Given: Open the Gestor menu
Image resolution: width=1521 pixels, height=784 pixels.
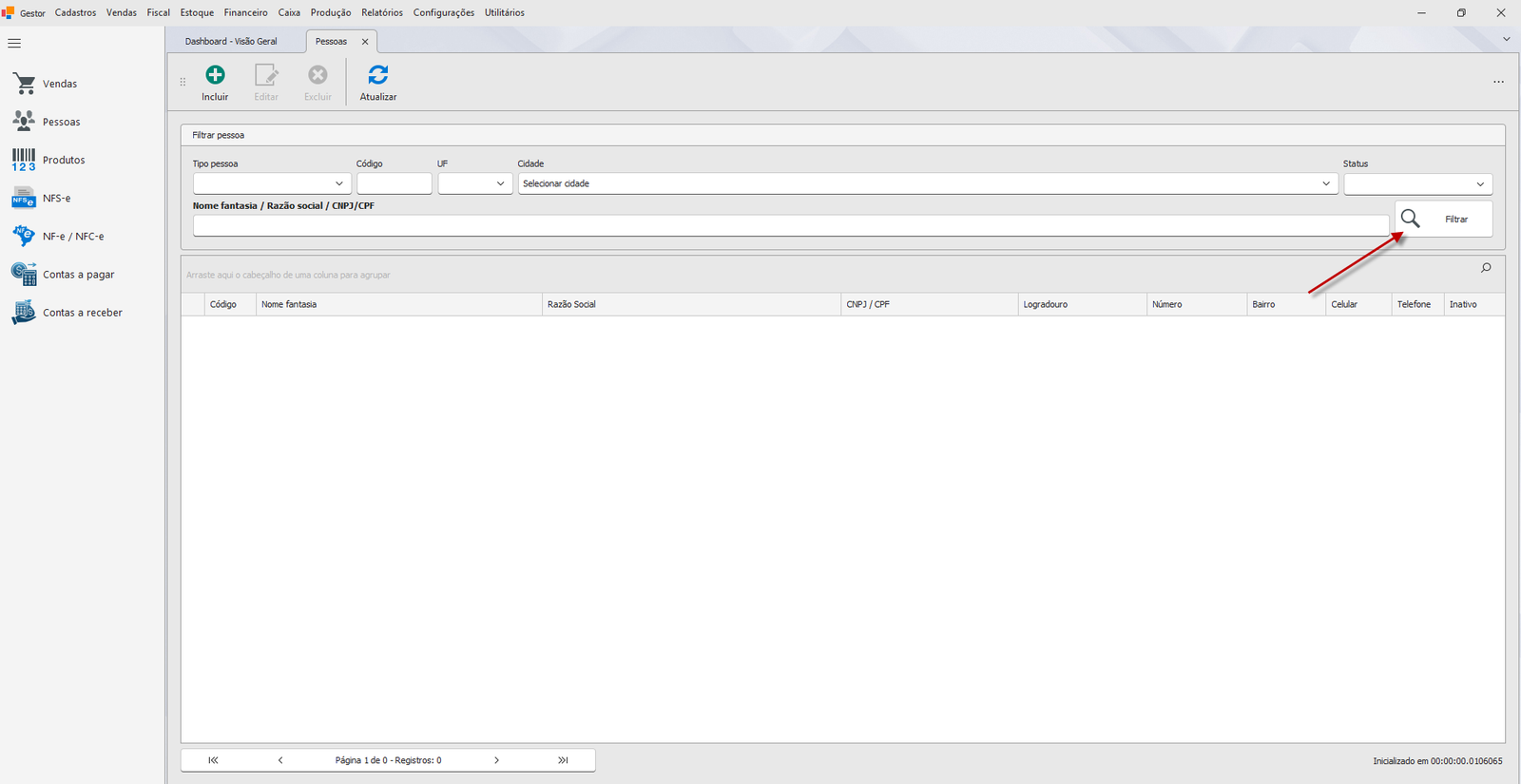Looking at the screenshot, I should (32, 13).
